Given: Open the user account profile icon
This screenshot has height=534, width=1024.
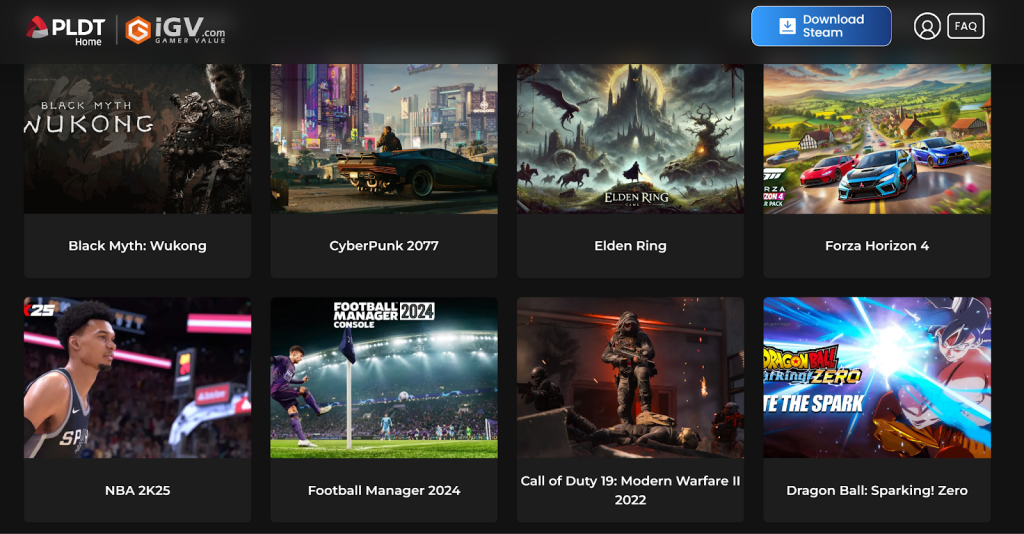Looking at the screenshot, I should coord(927,27).
